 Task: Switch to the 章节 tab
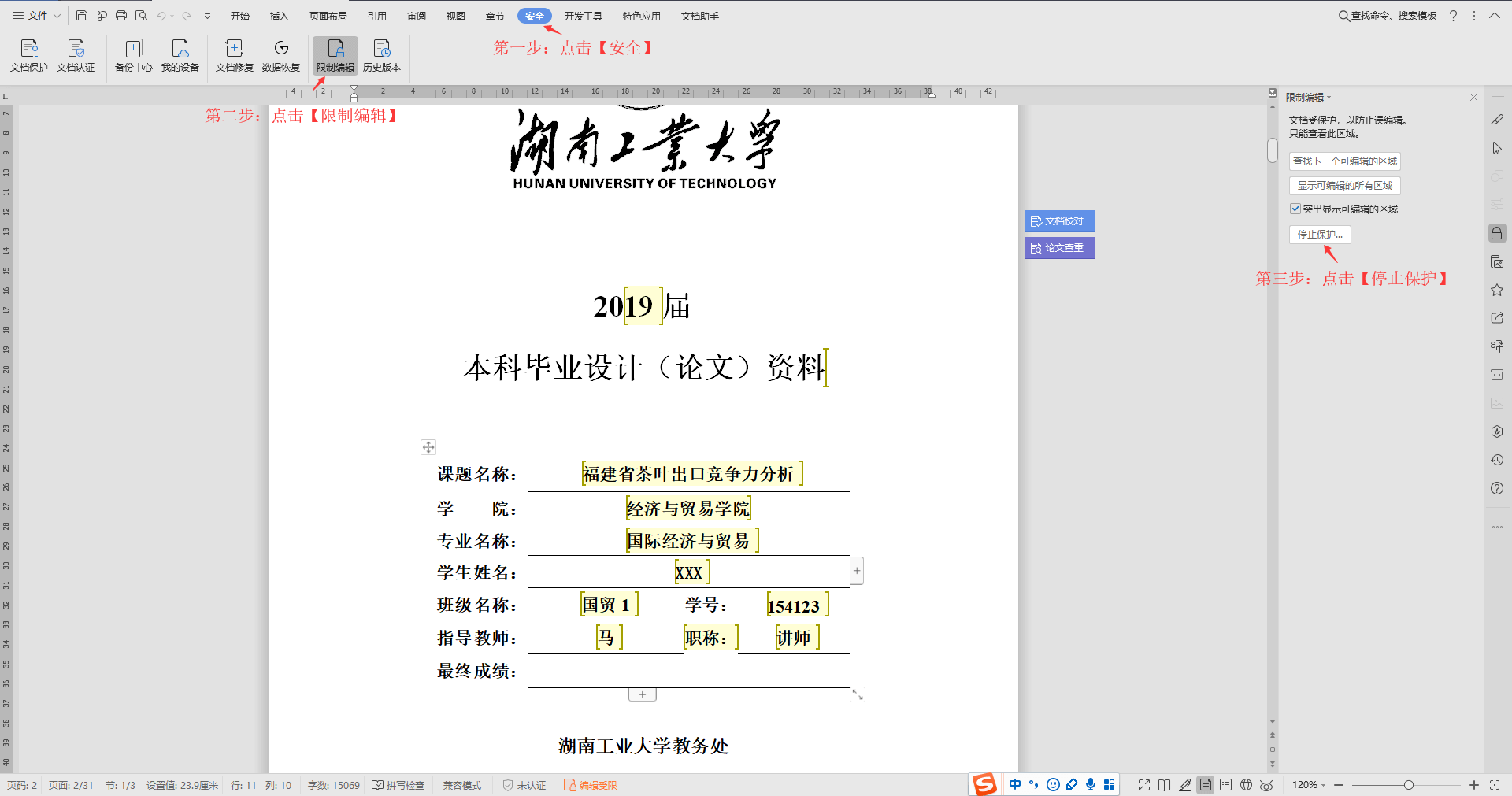(x=495, y=16)
